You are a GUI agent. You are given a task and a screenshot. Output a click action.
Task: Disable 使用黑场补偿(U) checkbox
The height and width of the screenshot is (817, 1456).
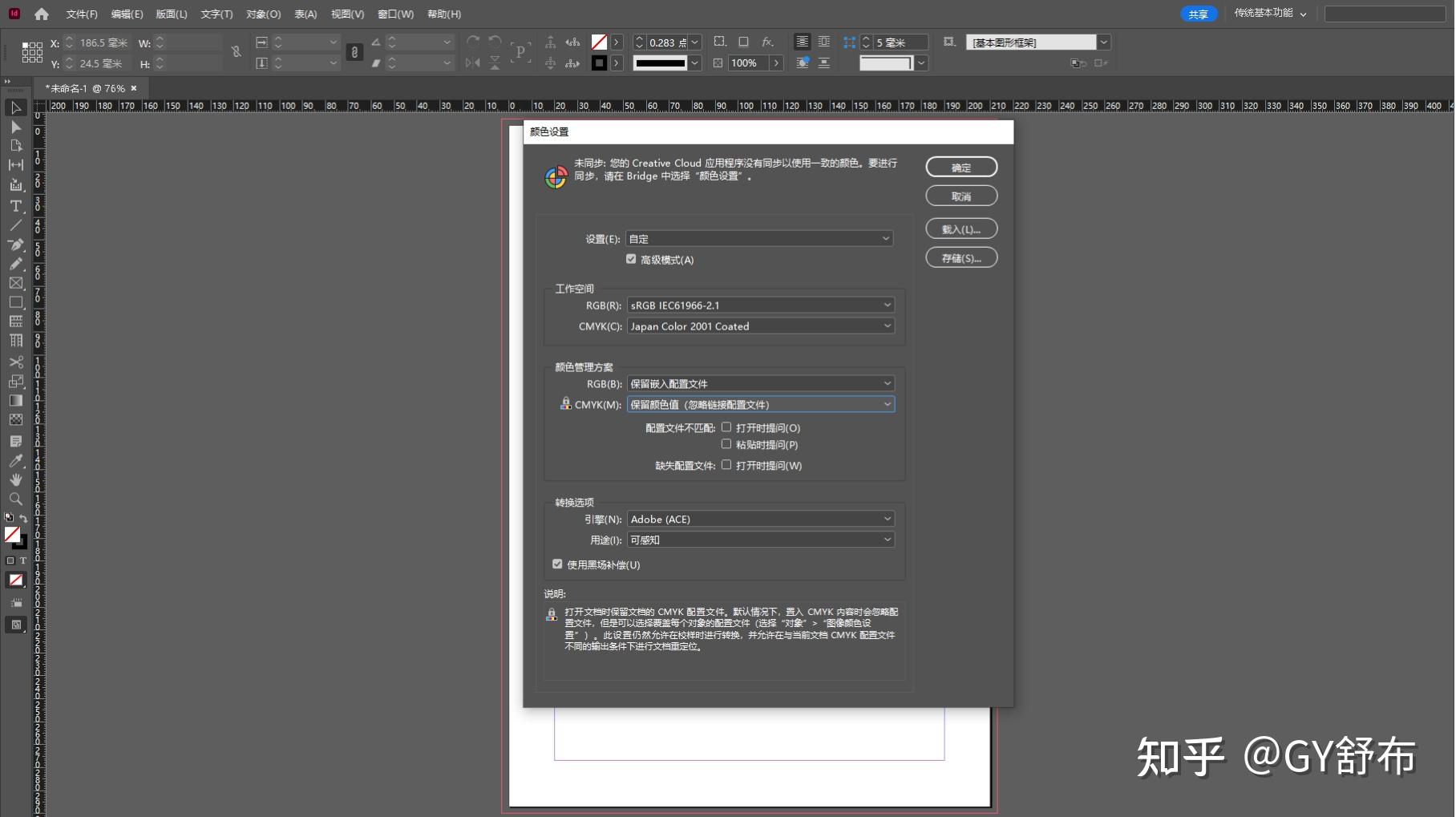(557, 564)
